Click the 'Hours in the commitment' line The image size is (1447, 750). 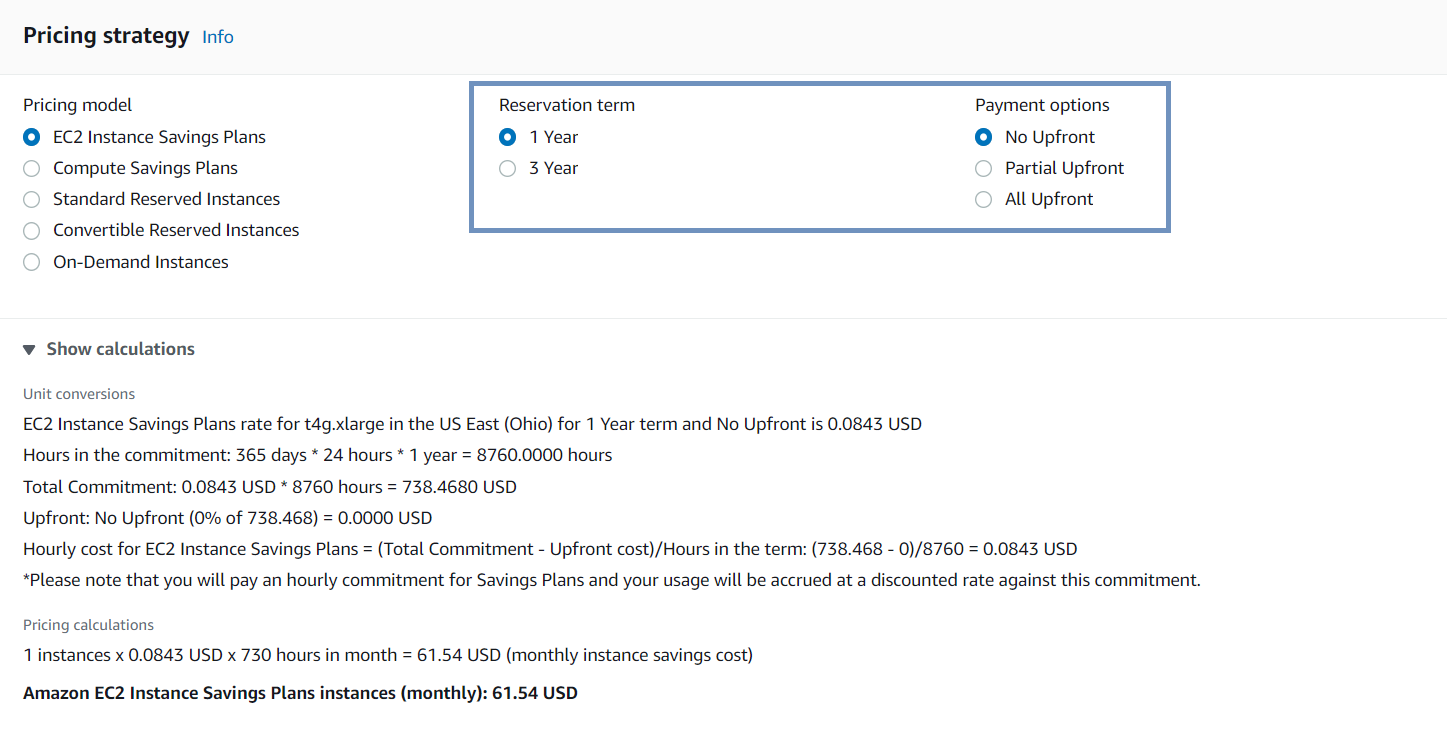point(318,455)
